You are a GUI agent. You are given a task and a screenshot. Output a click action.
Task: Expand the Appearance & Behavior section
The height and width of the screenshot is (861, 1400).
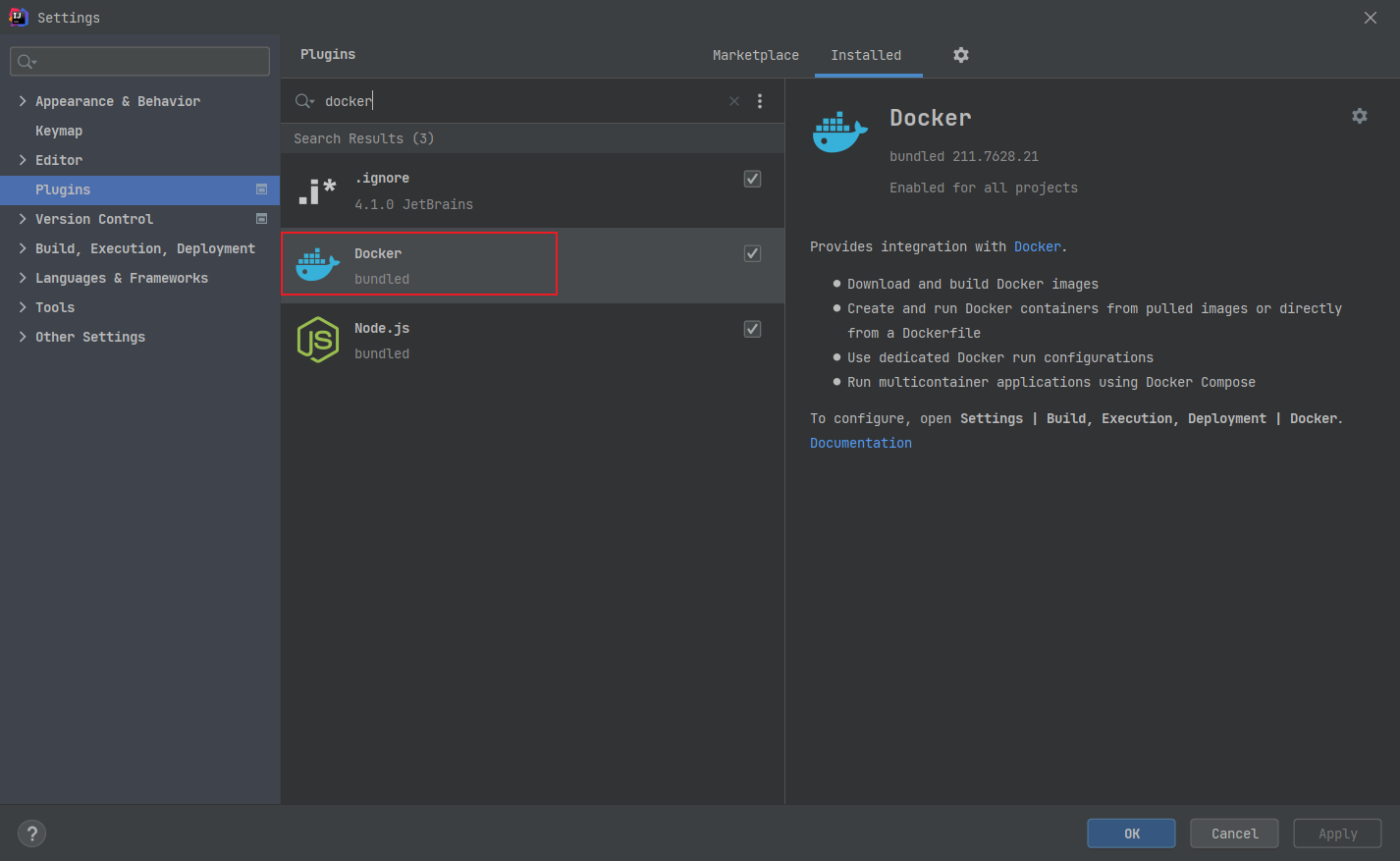[x=23, y=101]
